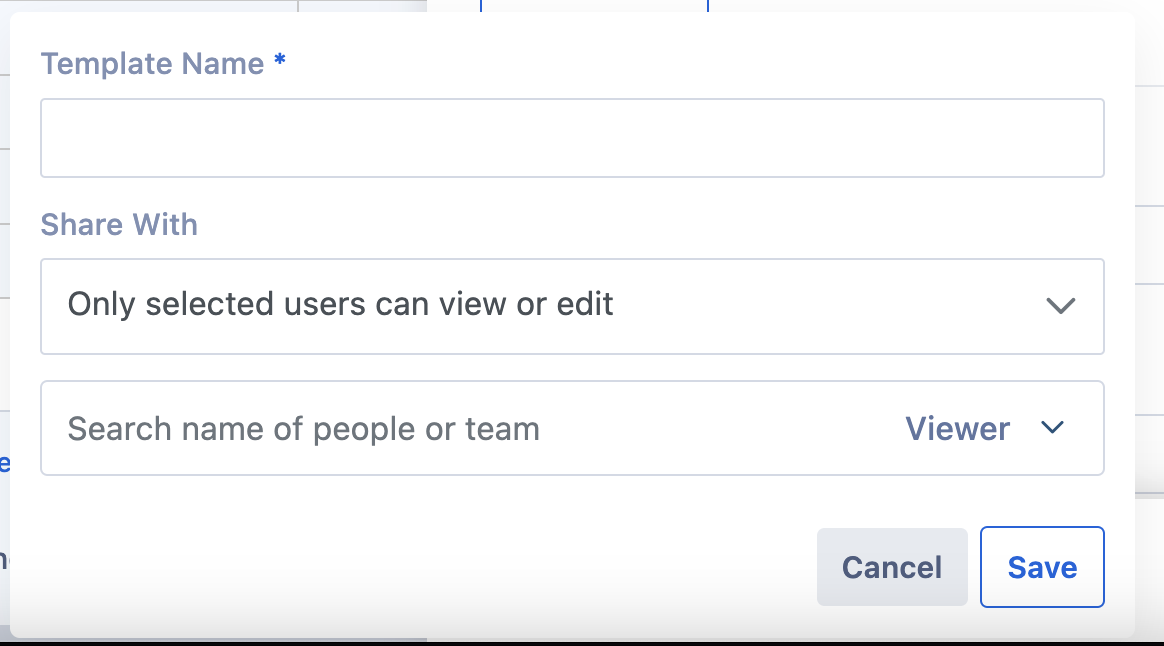Screen dimensions: 1164x646
Task: Click right end of Template Name field
Action: [1080, 138]
